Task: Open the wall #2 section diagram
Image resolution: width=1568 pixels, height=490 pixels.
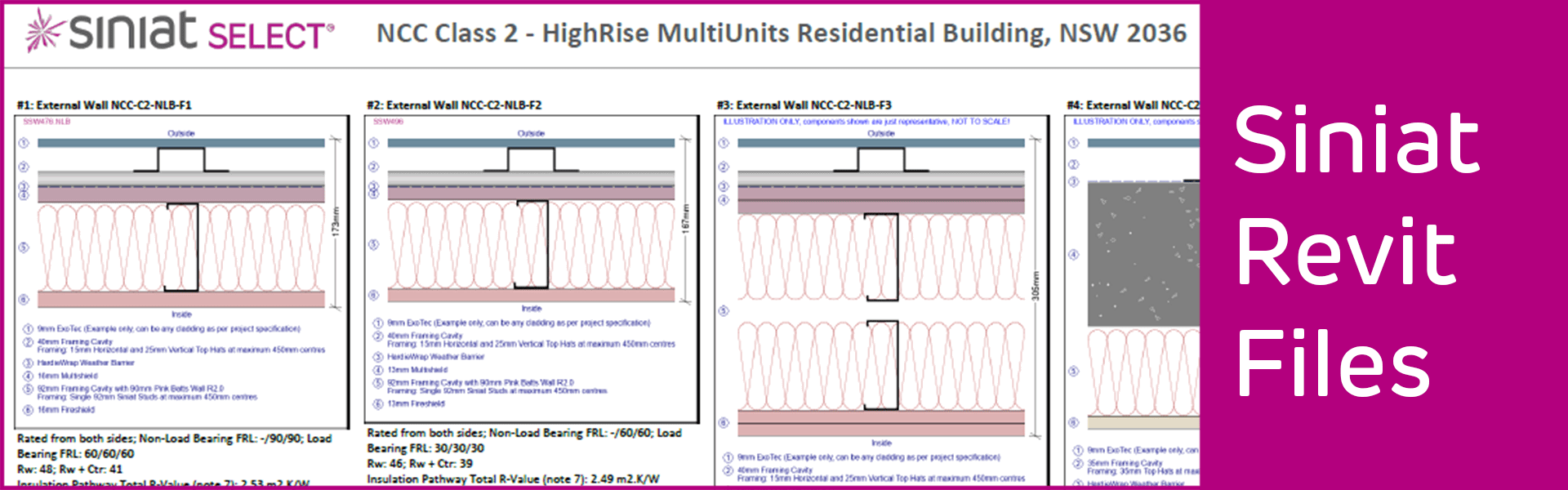Action: (x=532, y=269)
